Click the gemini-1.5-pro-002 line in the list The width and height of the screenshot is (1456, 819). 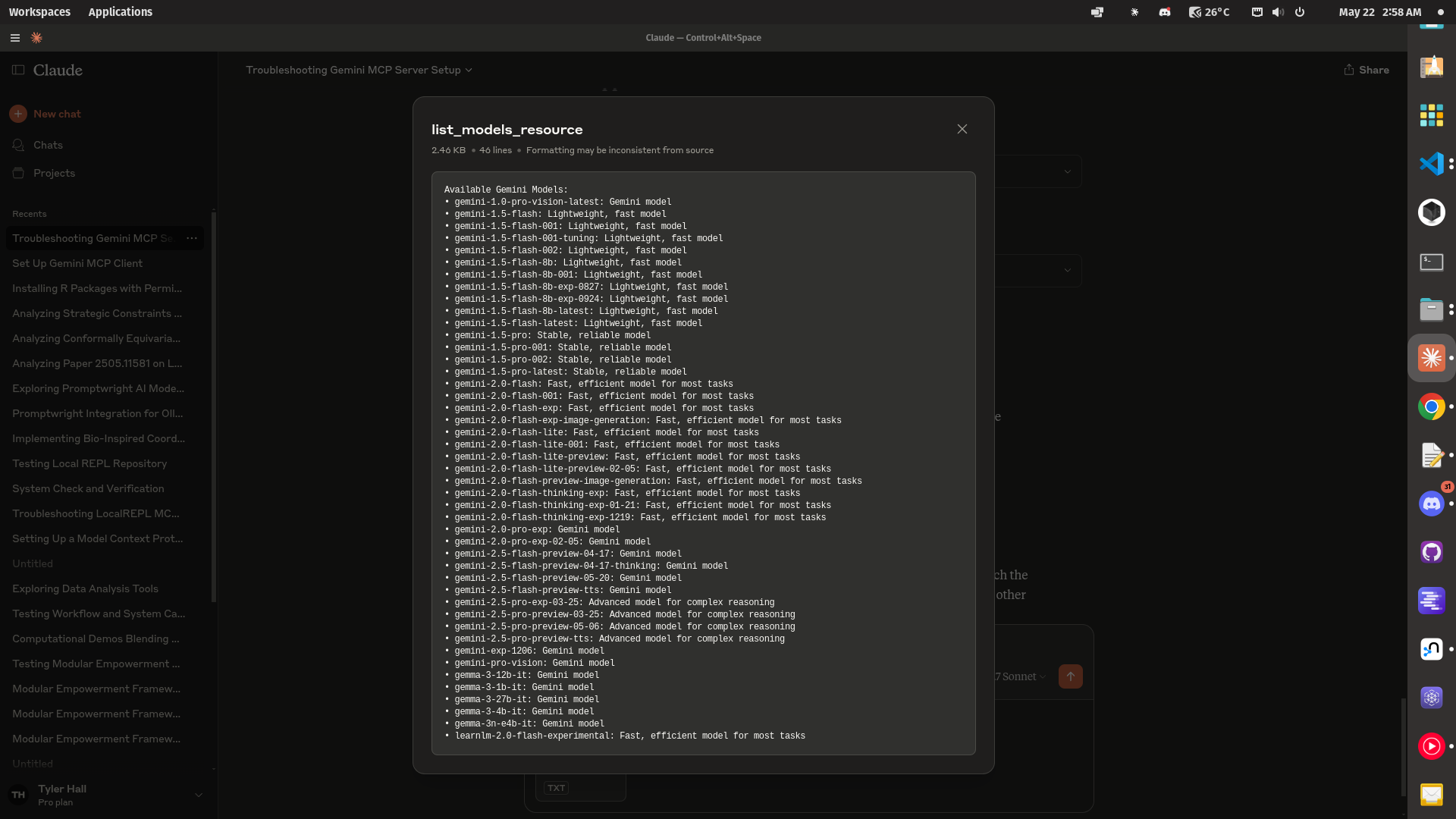(x=558, y=360)
